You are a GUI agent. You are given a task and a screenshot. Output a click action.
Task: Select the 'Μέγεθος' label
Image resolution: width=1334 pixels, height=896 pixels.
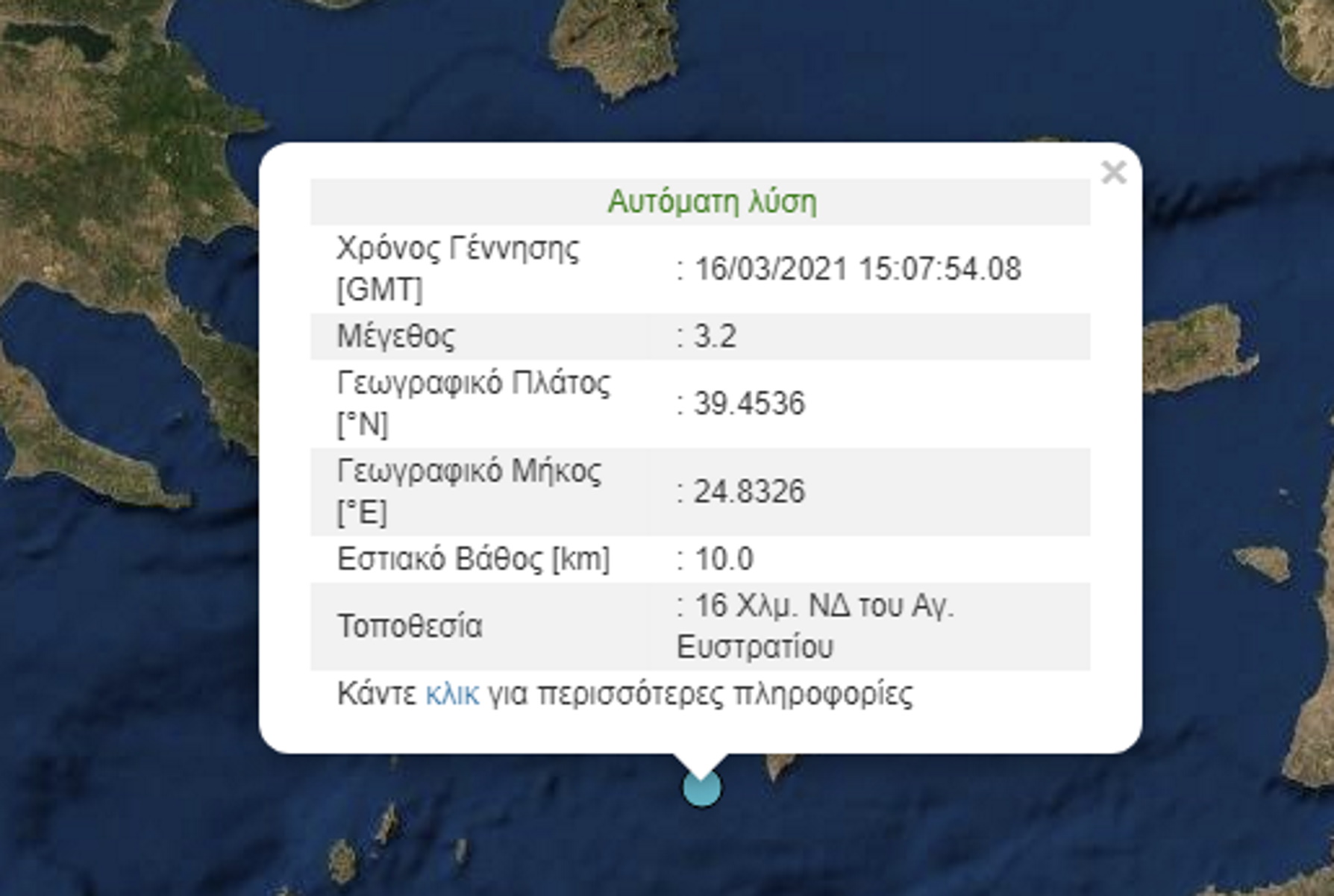coord(395,336)
